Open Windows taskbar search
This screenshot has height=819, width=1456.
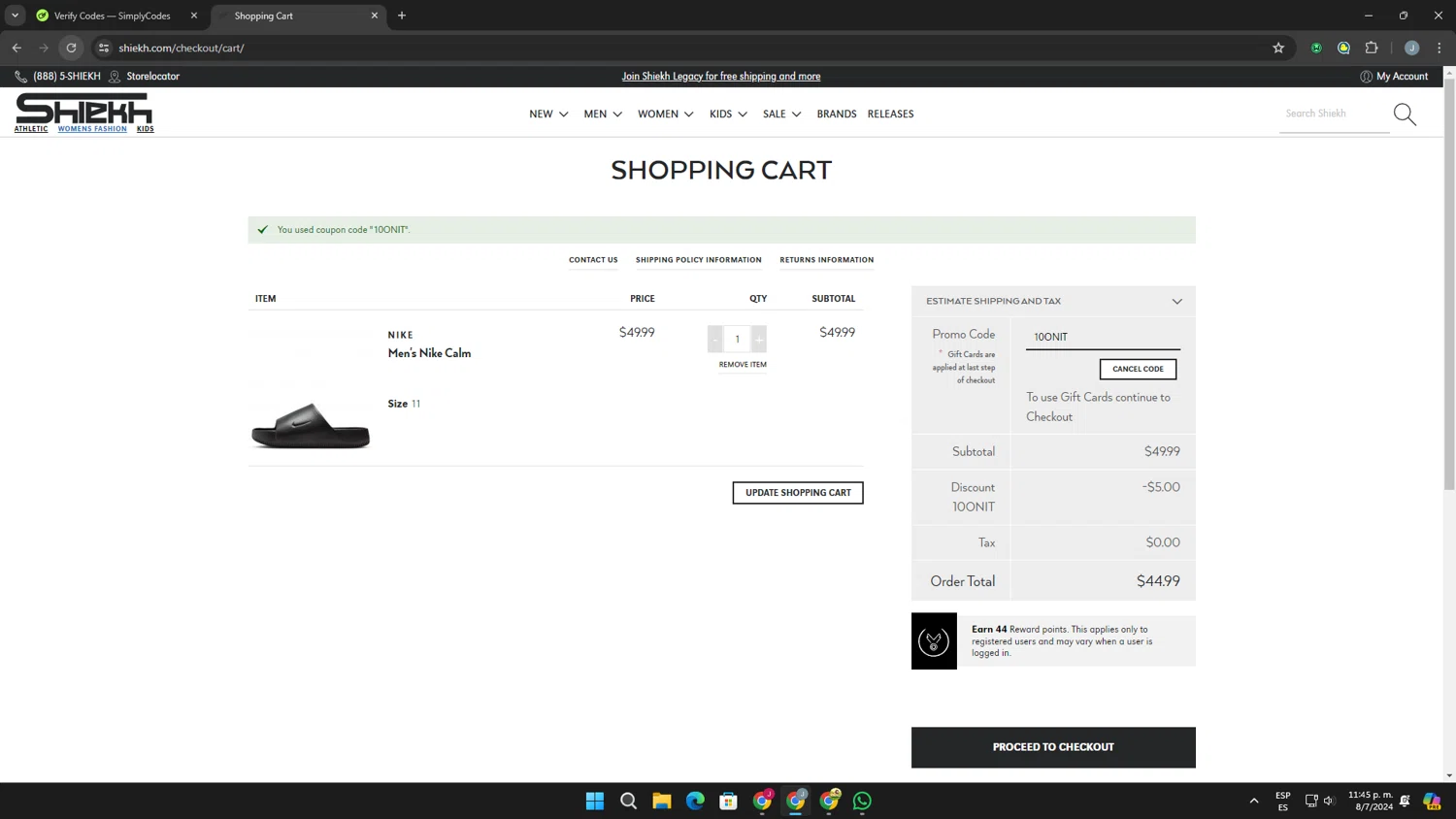click(628, 801)
